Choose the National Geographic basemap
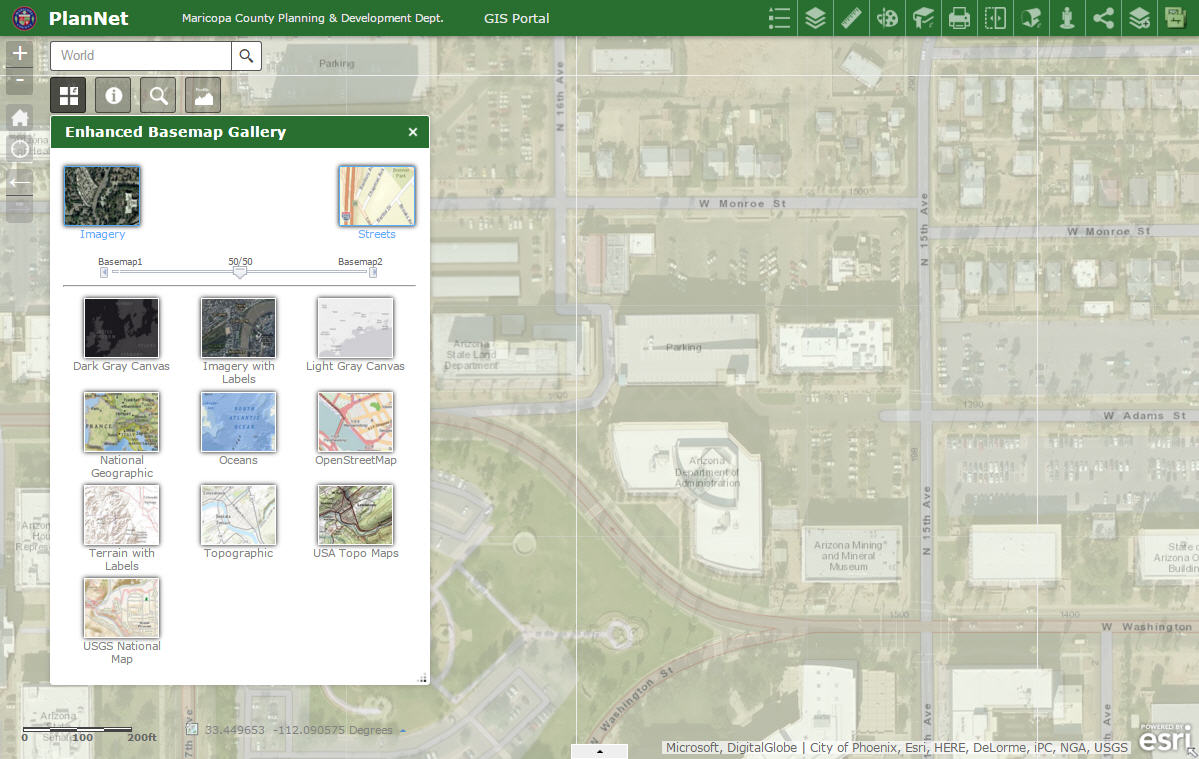This screenshot has height=759, width=1199. (122, 422)
